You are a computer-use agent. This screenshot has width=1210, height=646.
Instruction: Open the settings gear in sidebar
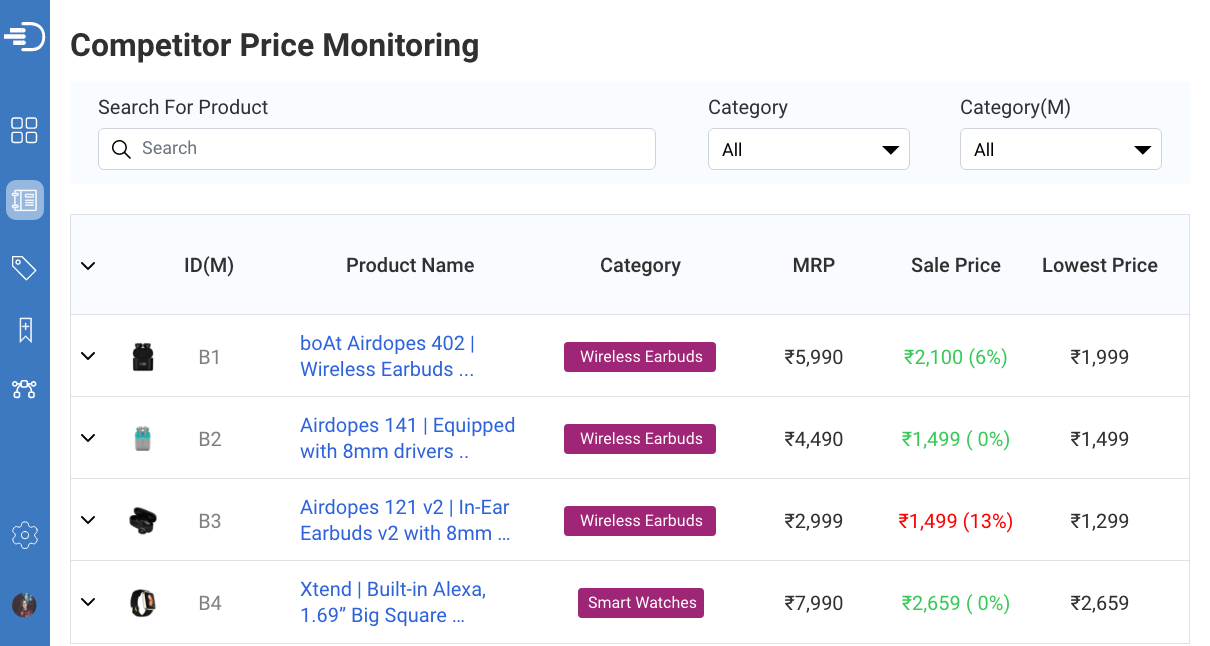[x=24, y=535]
